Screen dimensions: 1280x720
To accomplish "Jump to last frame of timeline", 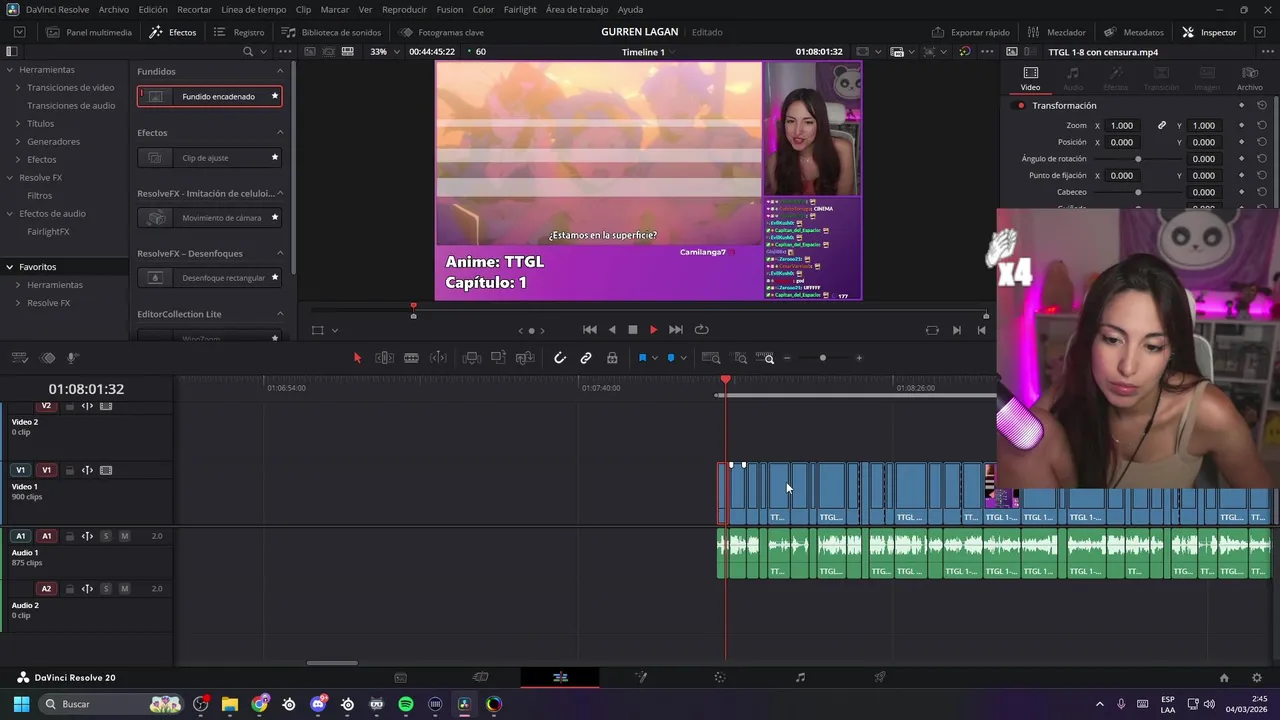I will [676, 330].
